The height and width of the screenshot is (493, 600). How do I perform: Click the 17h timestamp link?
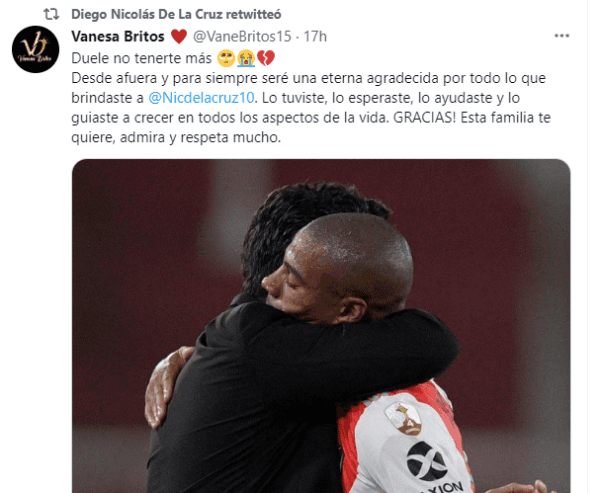315,37
